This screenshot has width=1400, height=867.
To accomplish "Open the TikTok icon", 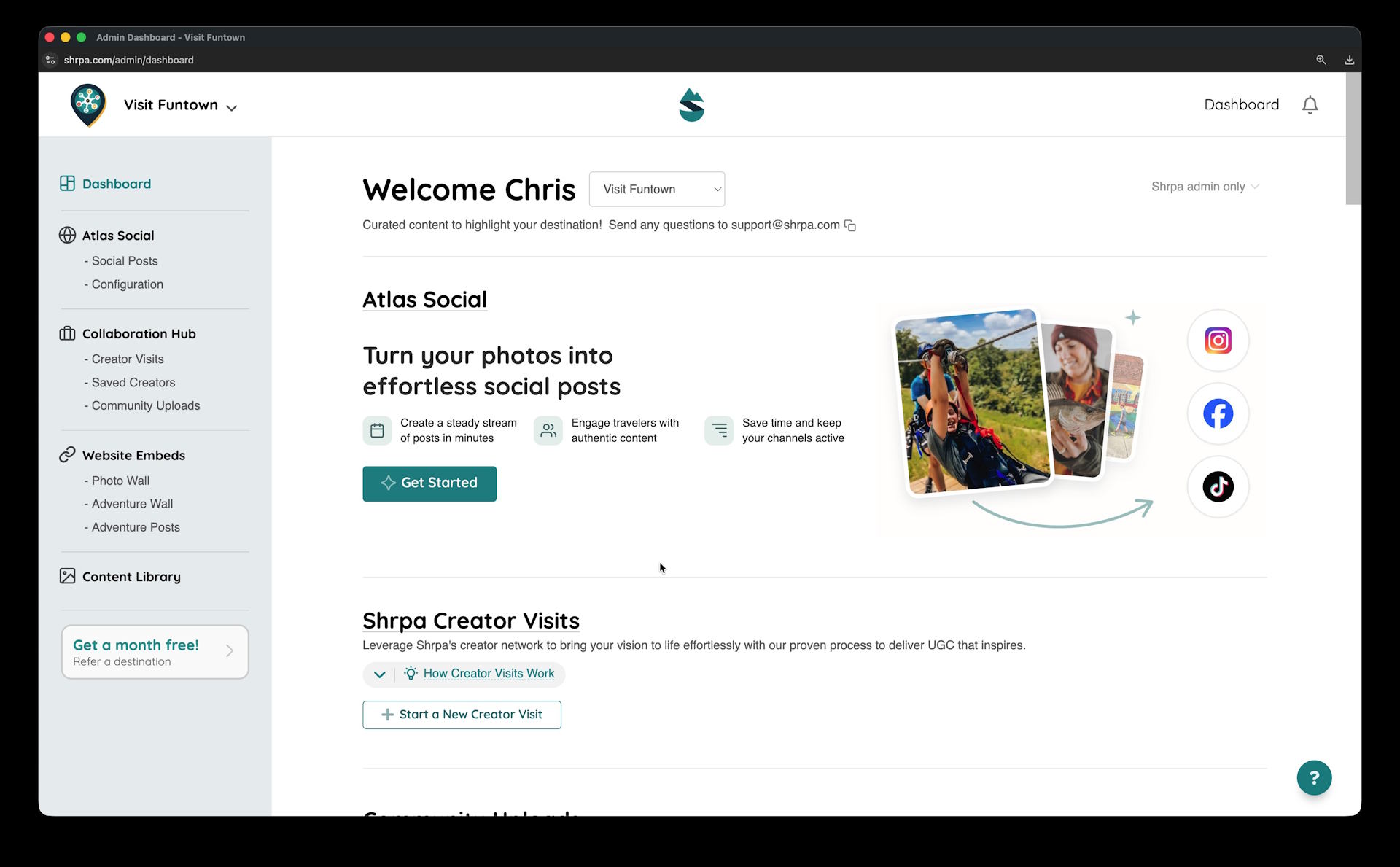I will click(1218, 486).
